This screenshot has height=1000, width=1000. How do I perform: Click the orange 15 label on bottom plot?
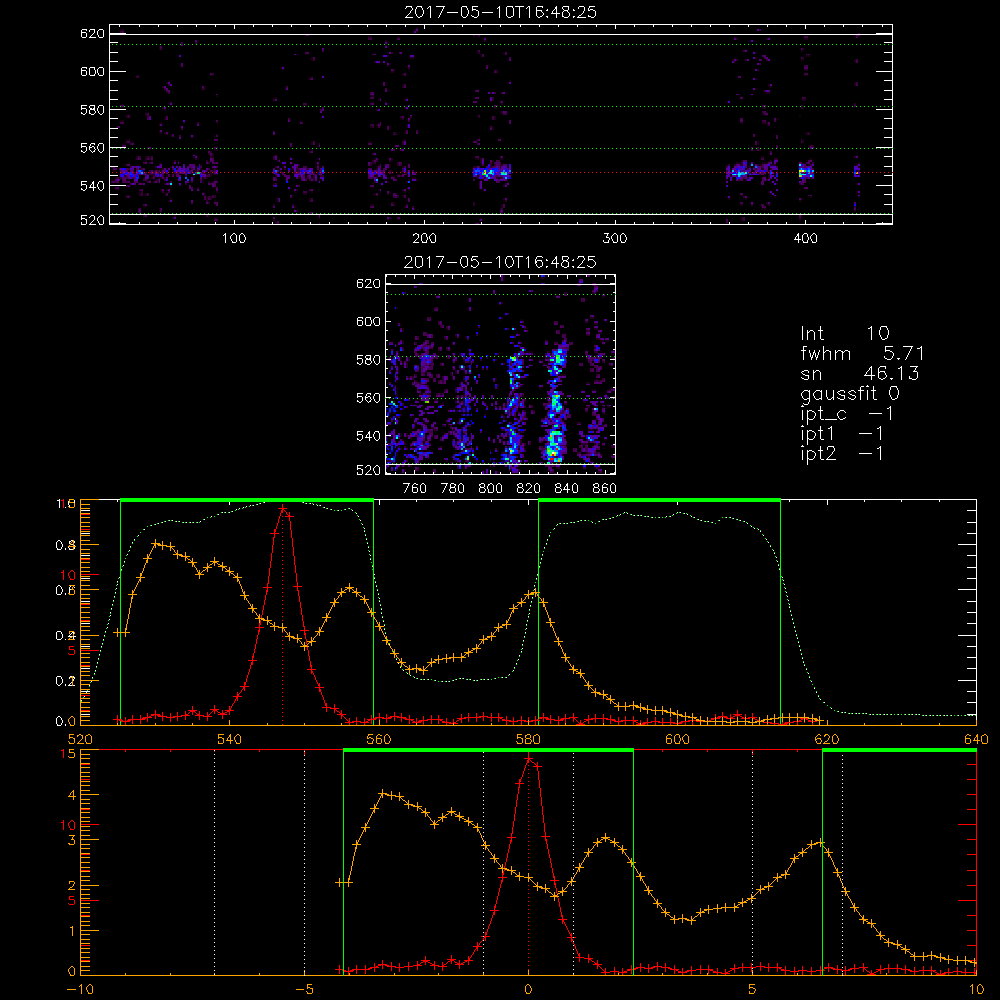coord(69,754)
